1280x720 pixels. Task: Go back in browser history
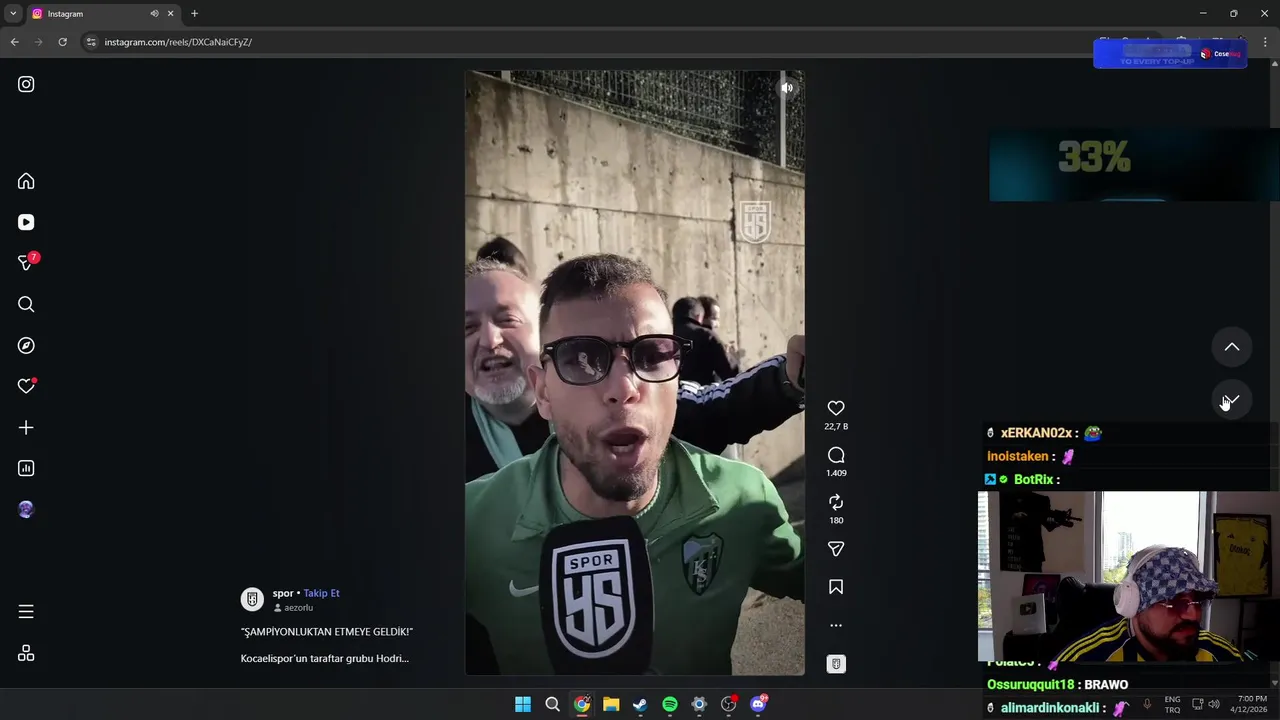[x=14, y=42]
